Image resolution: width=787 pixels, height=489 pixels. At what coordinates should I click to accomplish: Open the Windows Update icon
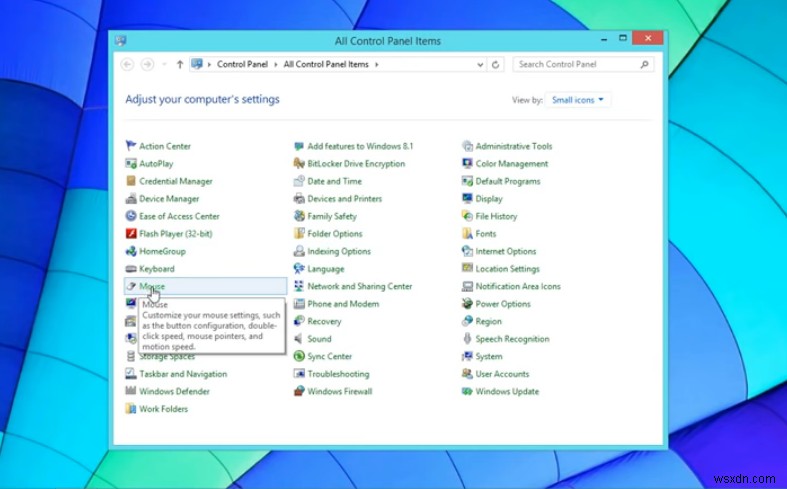tap(467, 391)
